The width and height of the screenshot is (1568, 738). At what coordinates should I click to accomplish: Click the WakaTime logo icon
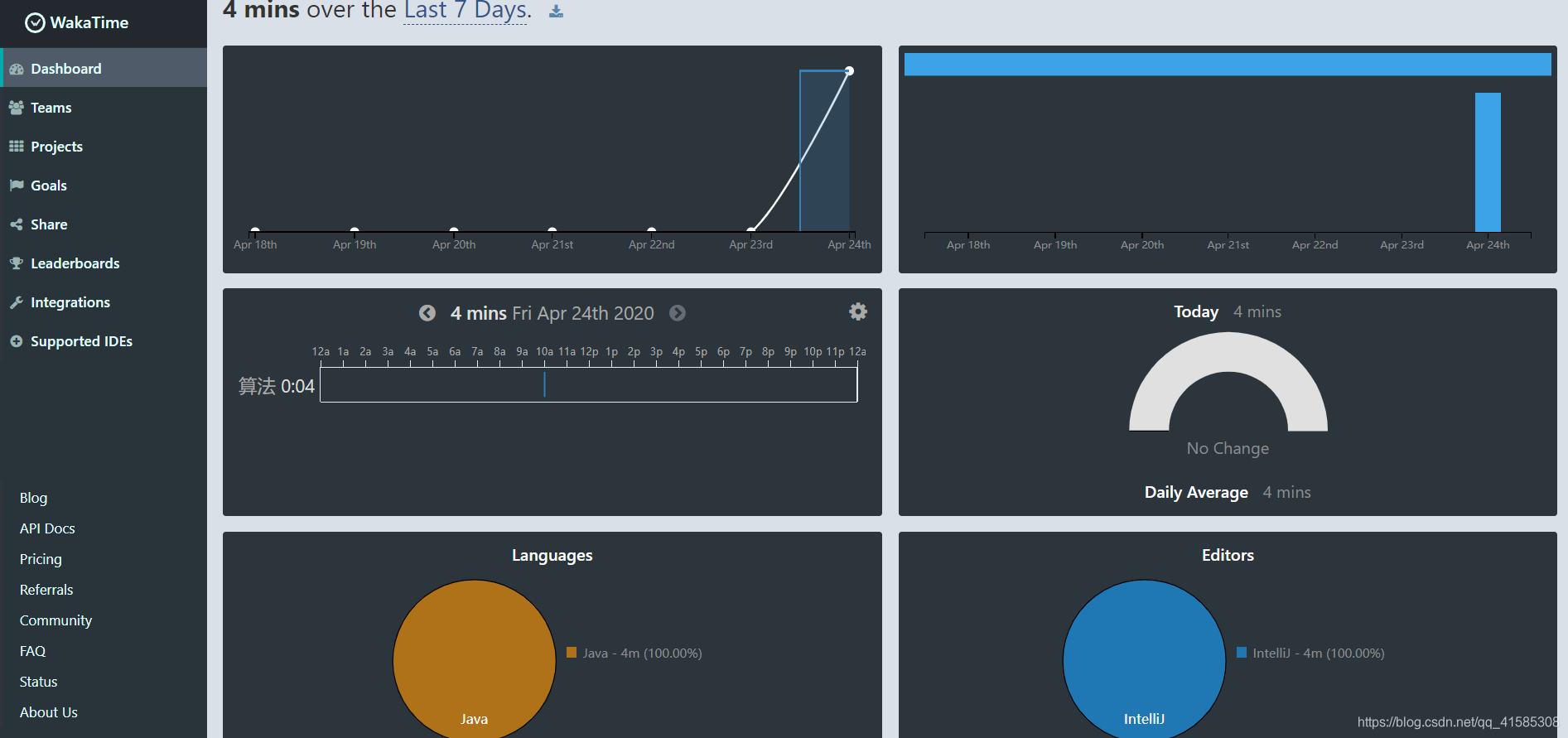coord(35,23)
